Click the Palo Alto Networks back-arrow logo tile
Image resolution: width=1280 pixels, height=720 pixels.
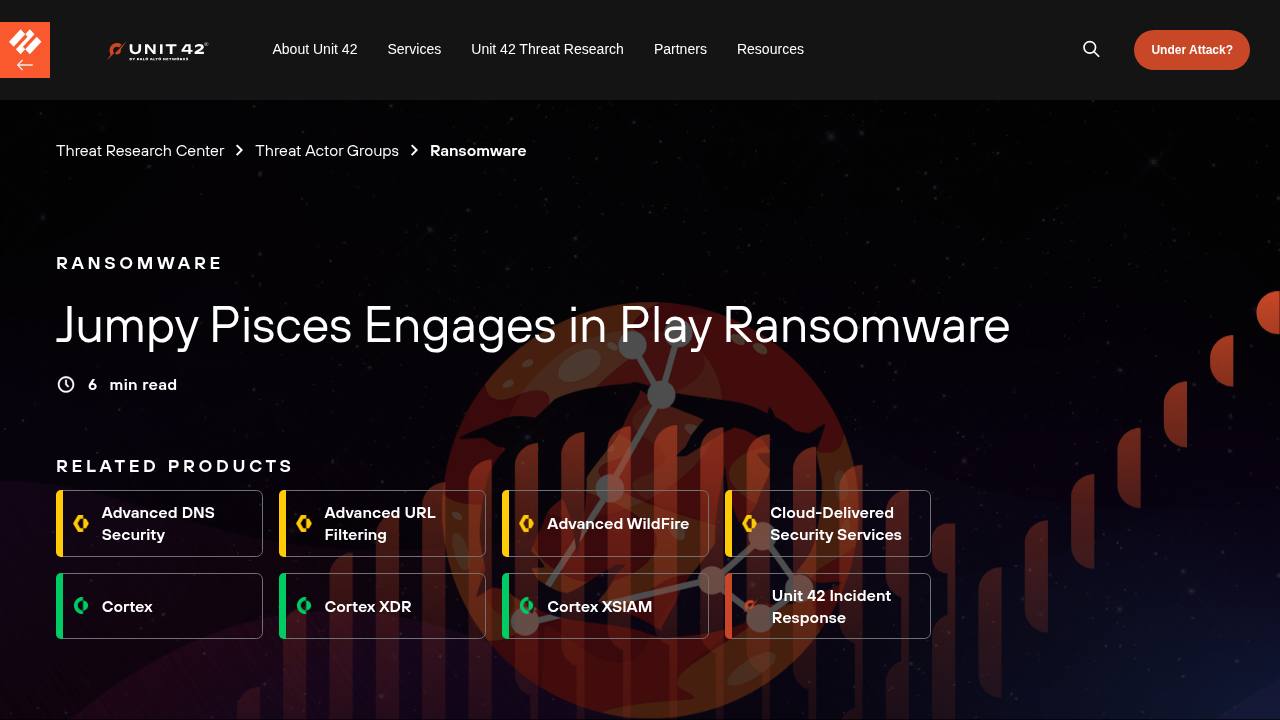coord(24,50)
